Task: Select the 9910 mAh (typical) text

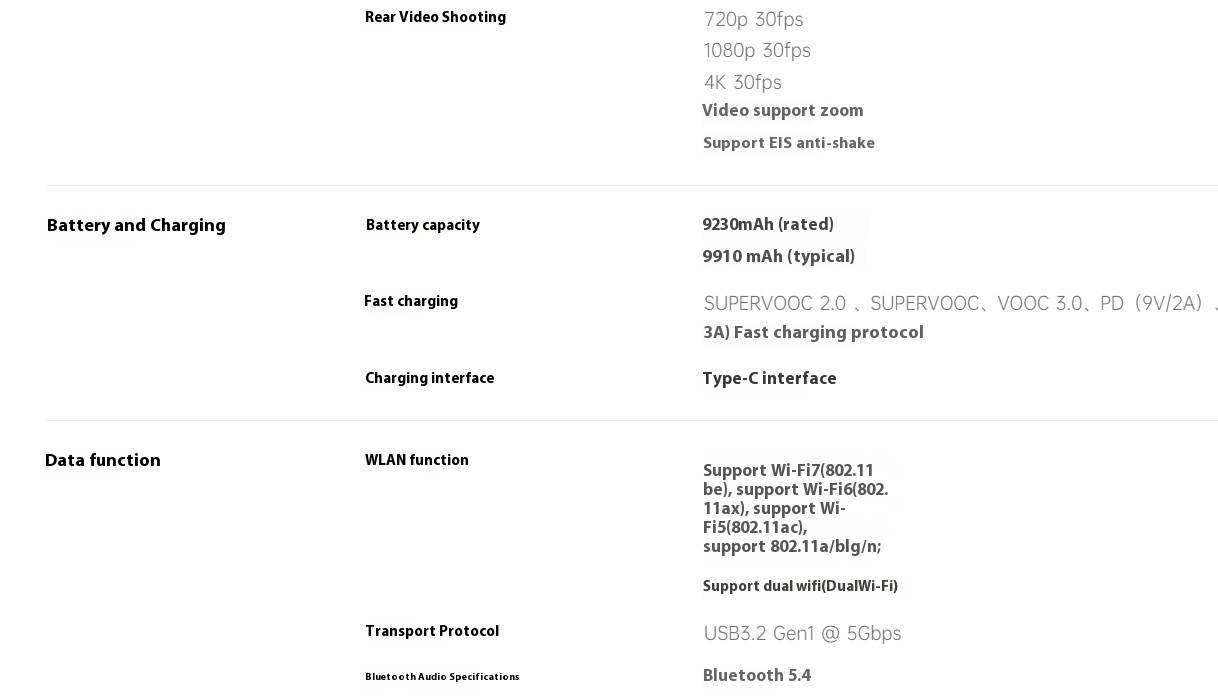Action: [x=778, y=256]
